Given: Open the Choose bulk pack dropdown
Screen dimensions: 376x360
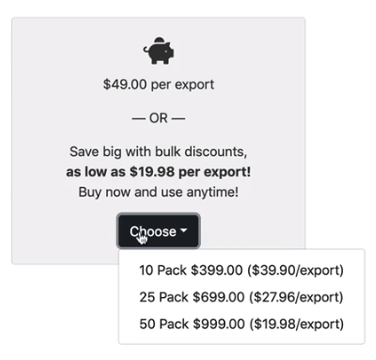Looking at the screenshot, I should 158,231.
